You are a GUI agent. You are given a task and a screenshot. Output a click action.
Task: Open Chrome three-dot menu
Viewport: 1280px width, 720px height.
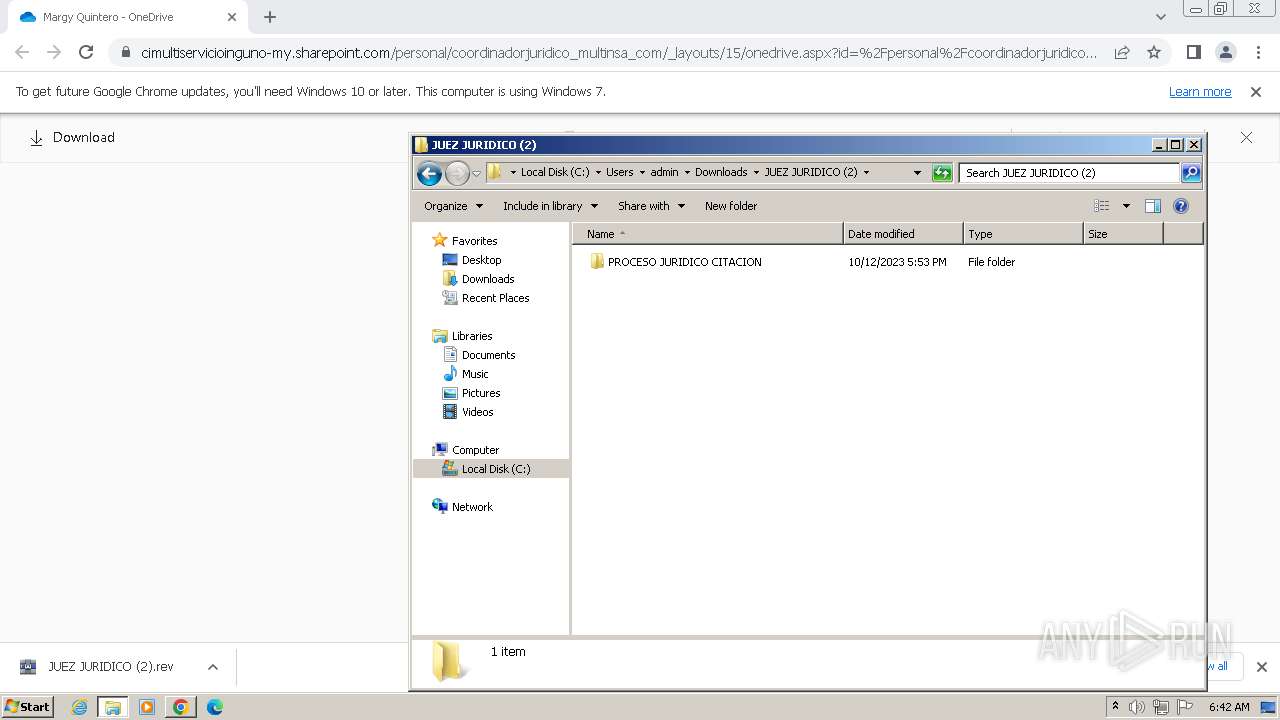click(x=1258, y=52)
